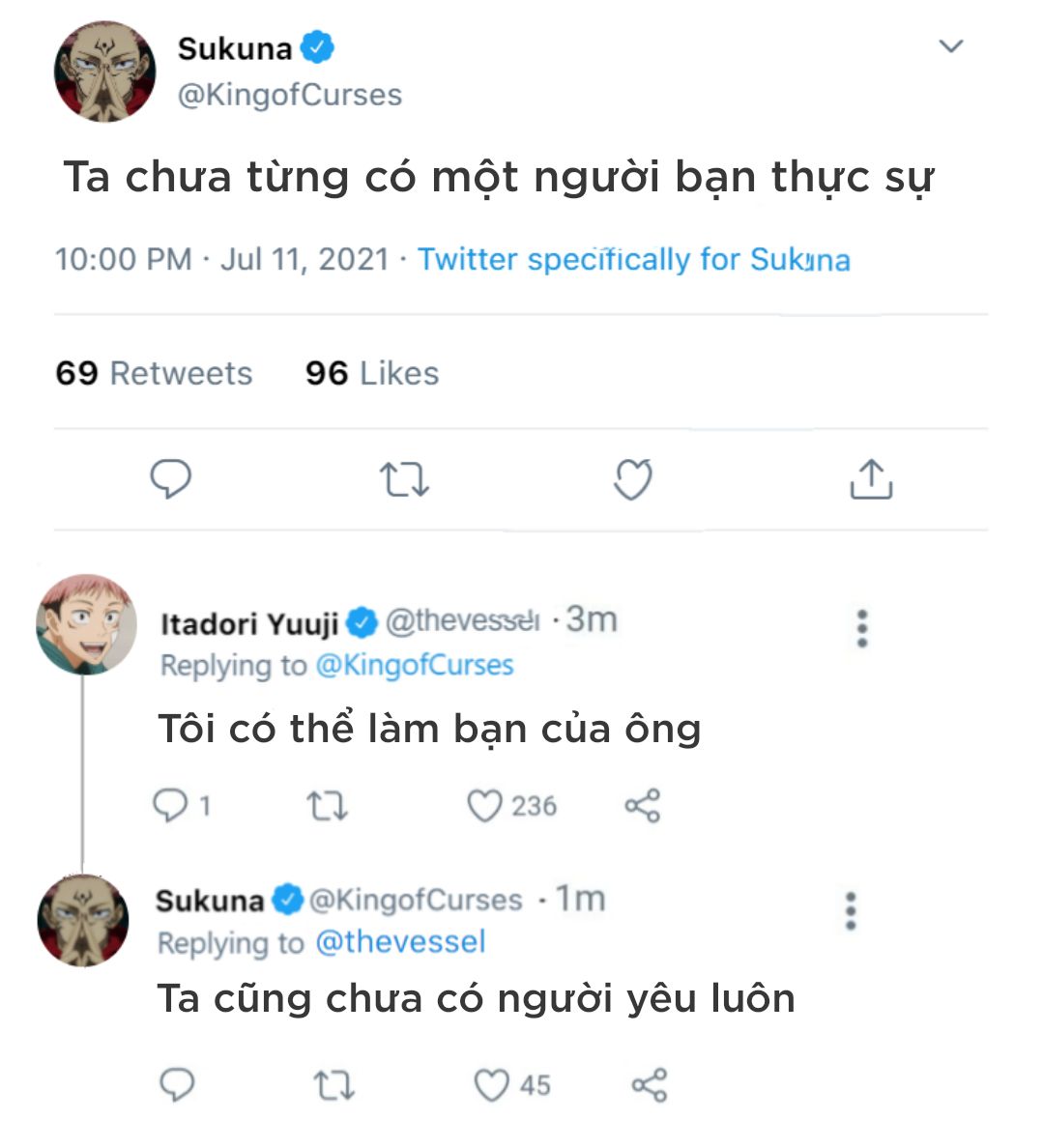Retweet Sukuna's last reply
The height and width of the screenshot is (1148, 1043).
[334, 1085]
